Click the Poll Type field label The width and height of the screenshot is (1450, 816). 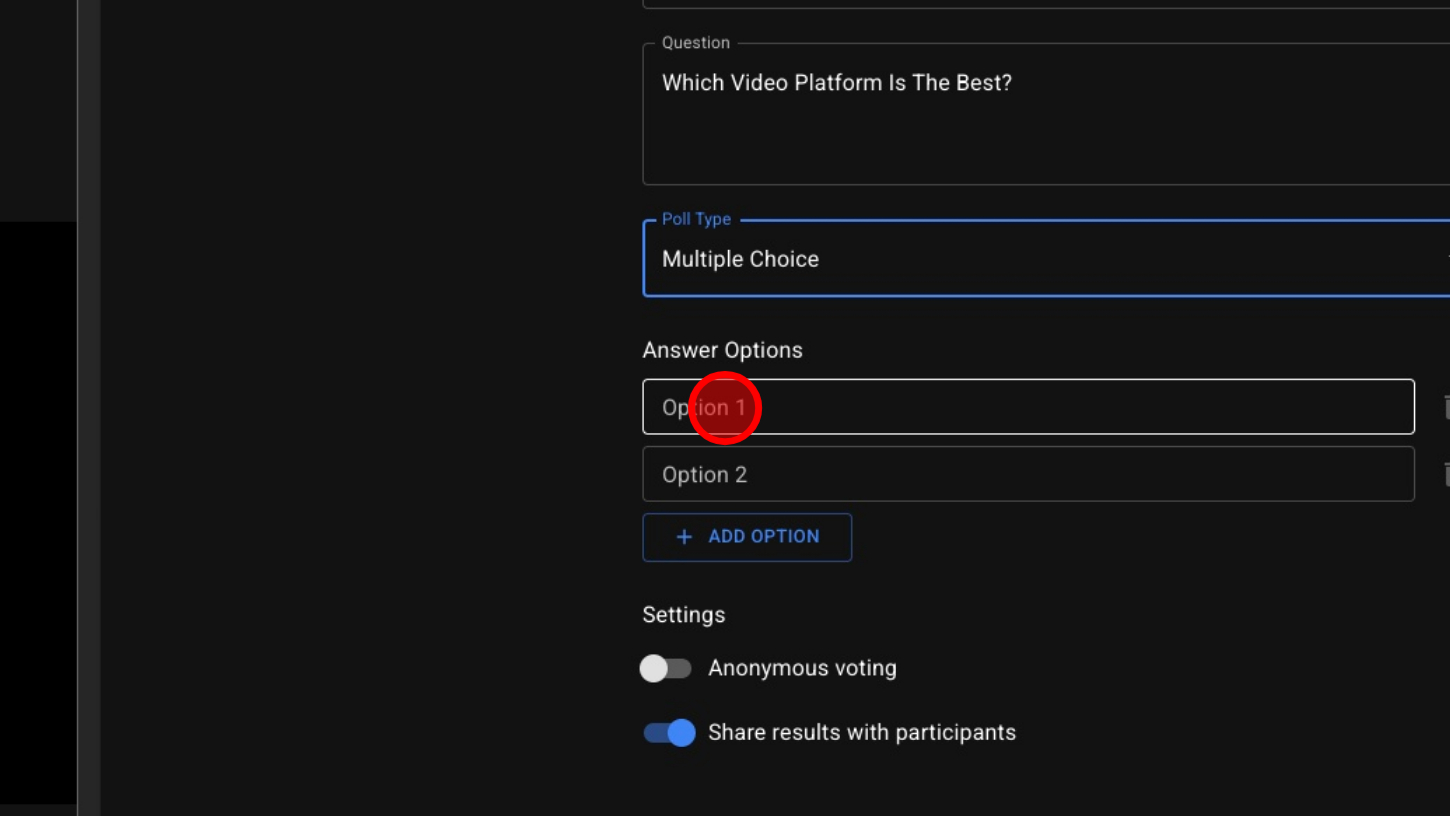click(696, 219)
